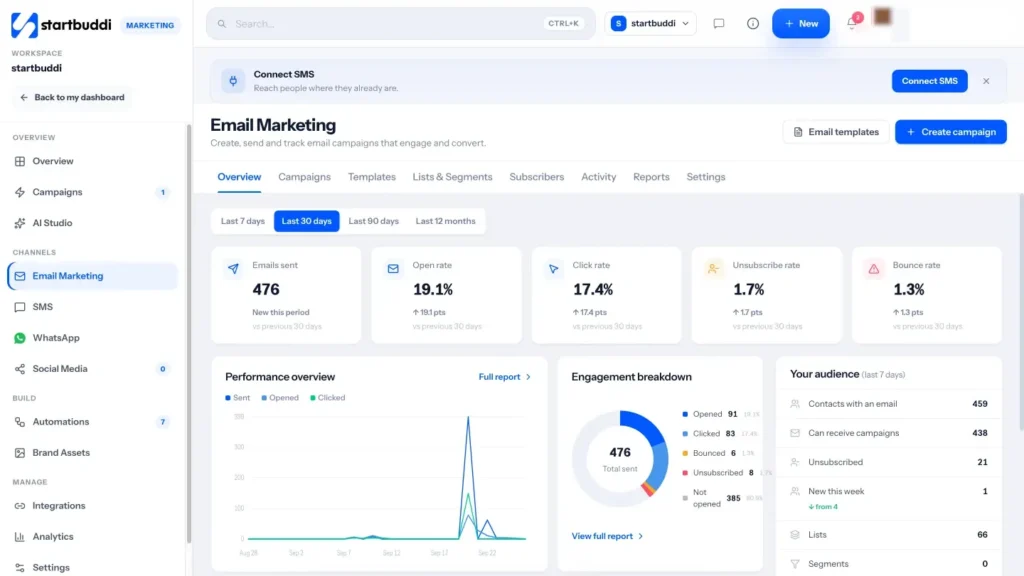Click the SMS chat bubble icon

(x=20, y=307)
